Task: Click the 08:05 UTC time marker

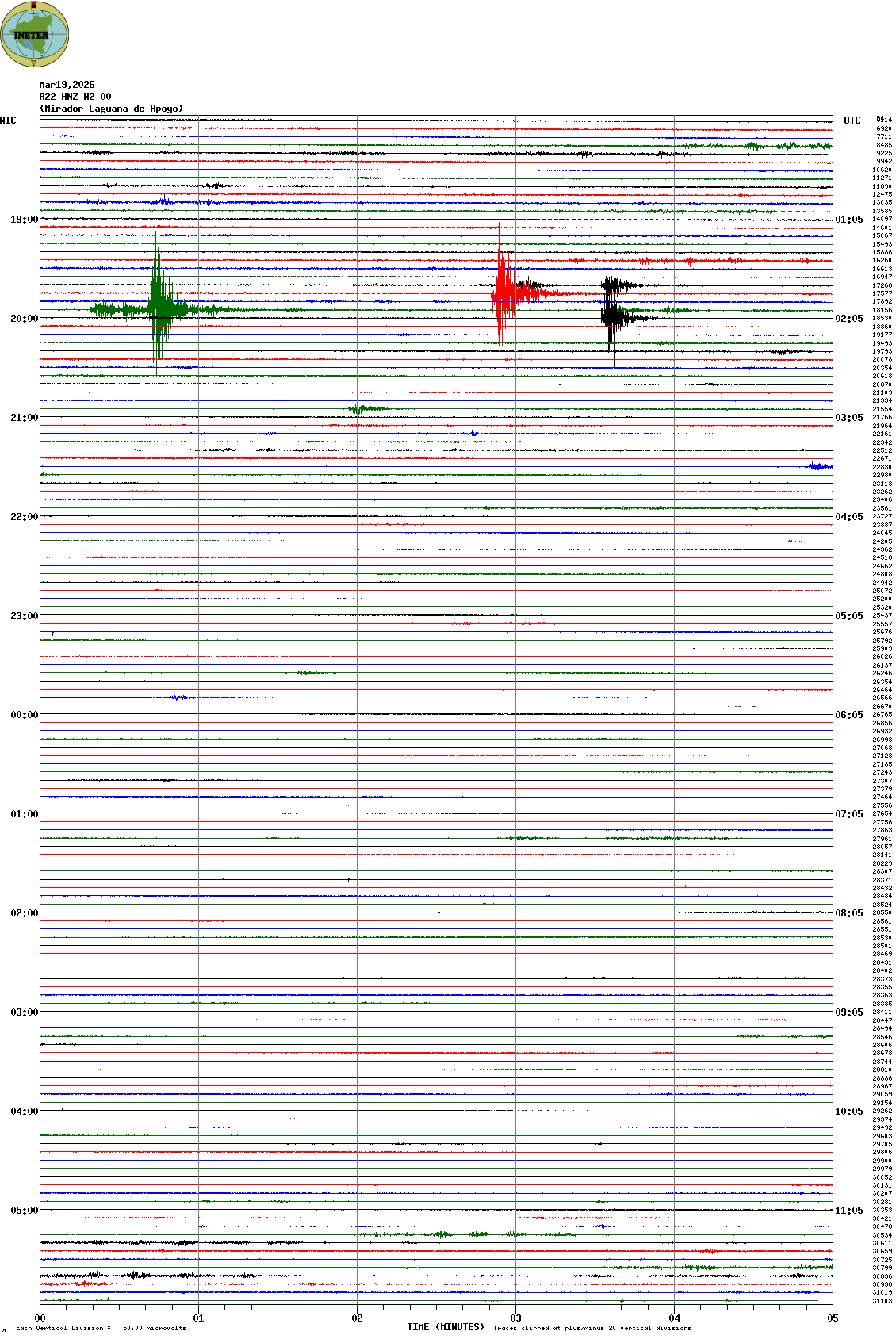Action: pyautogui.click(x=848, y=913)
